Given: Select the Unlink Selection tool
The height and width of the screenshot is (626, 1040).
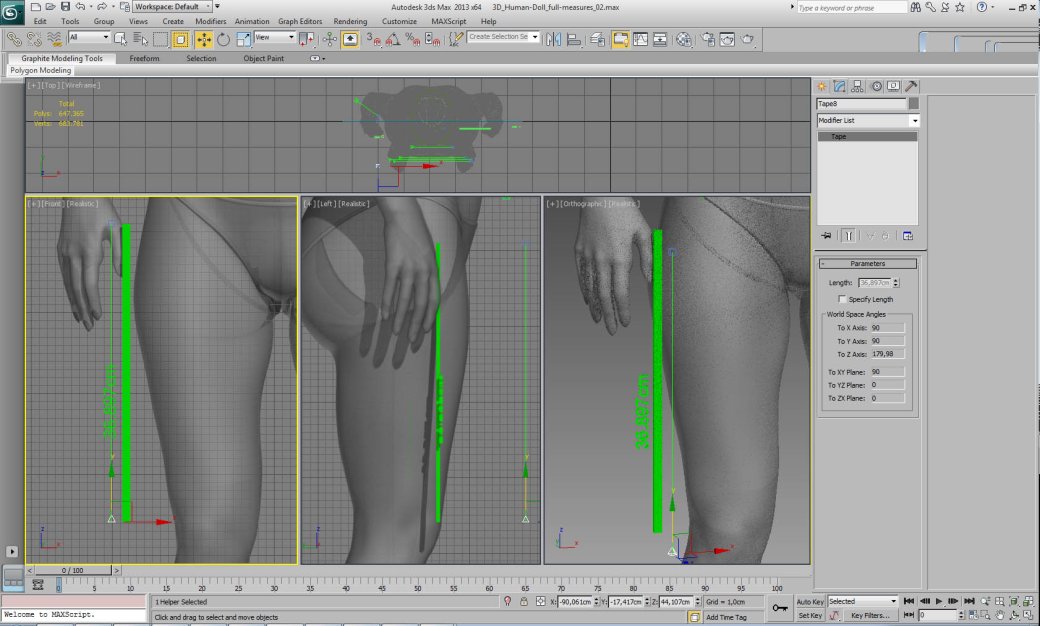Looking at the screenshot, I should [x=34, y=40].
